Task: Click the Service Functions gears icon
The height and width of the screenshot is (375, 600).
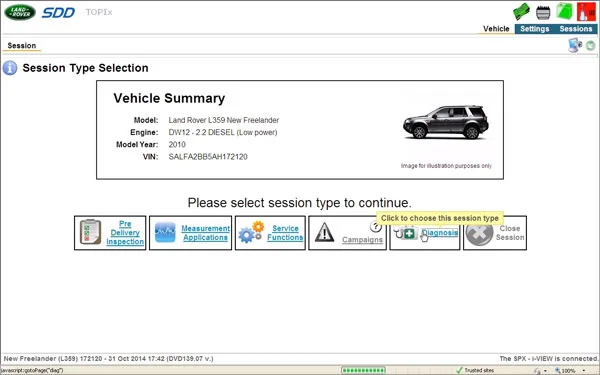Action: [251, 232]
